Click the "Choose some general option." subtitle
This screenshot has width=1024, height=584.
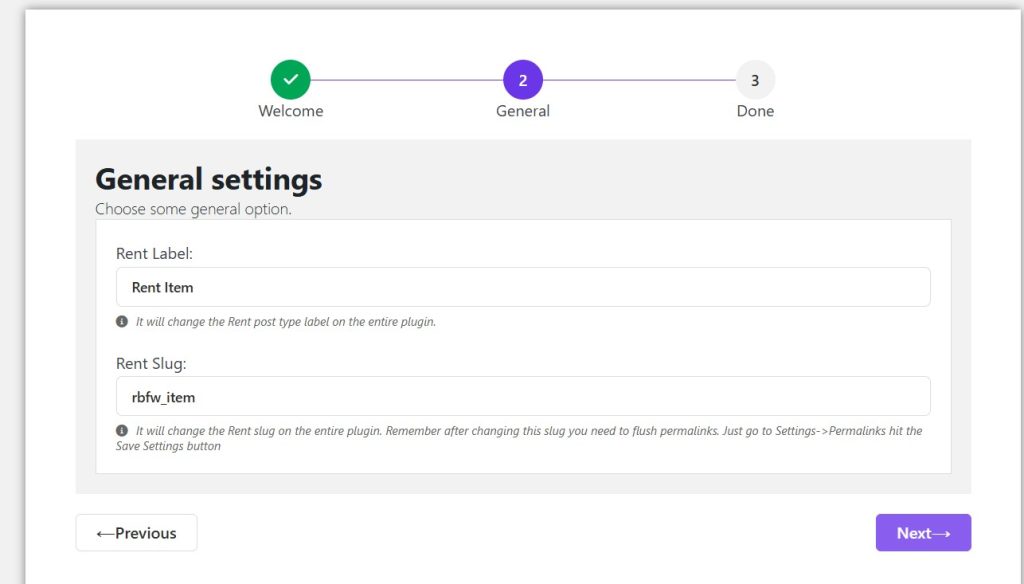pyautogui.click(x=193, y=209)
